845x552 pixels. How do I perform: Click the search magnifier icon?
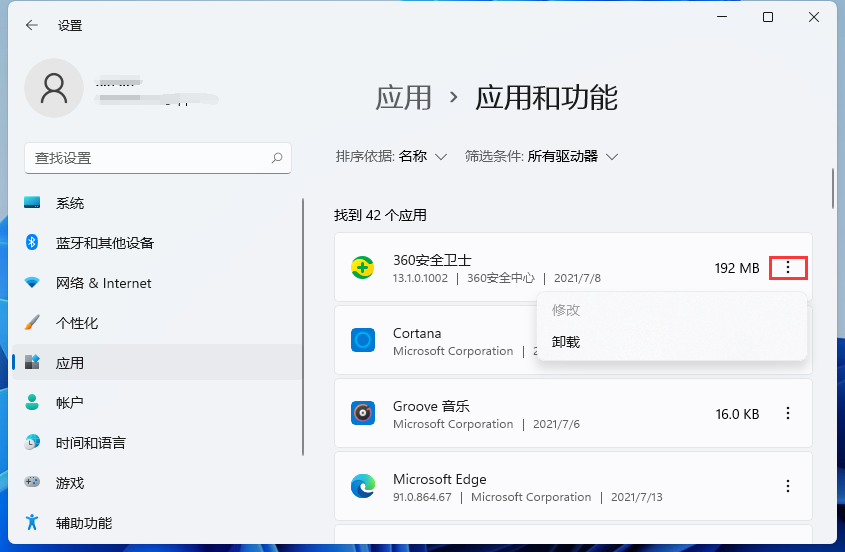[x=277, y=158]
